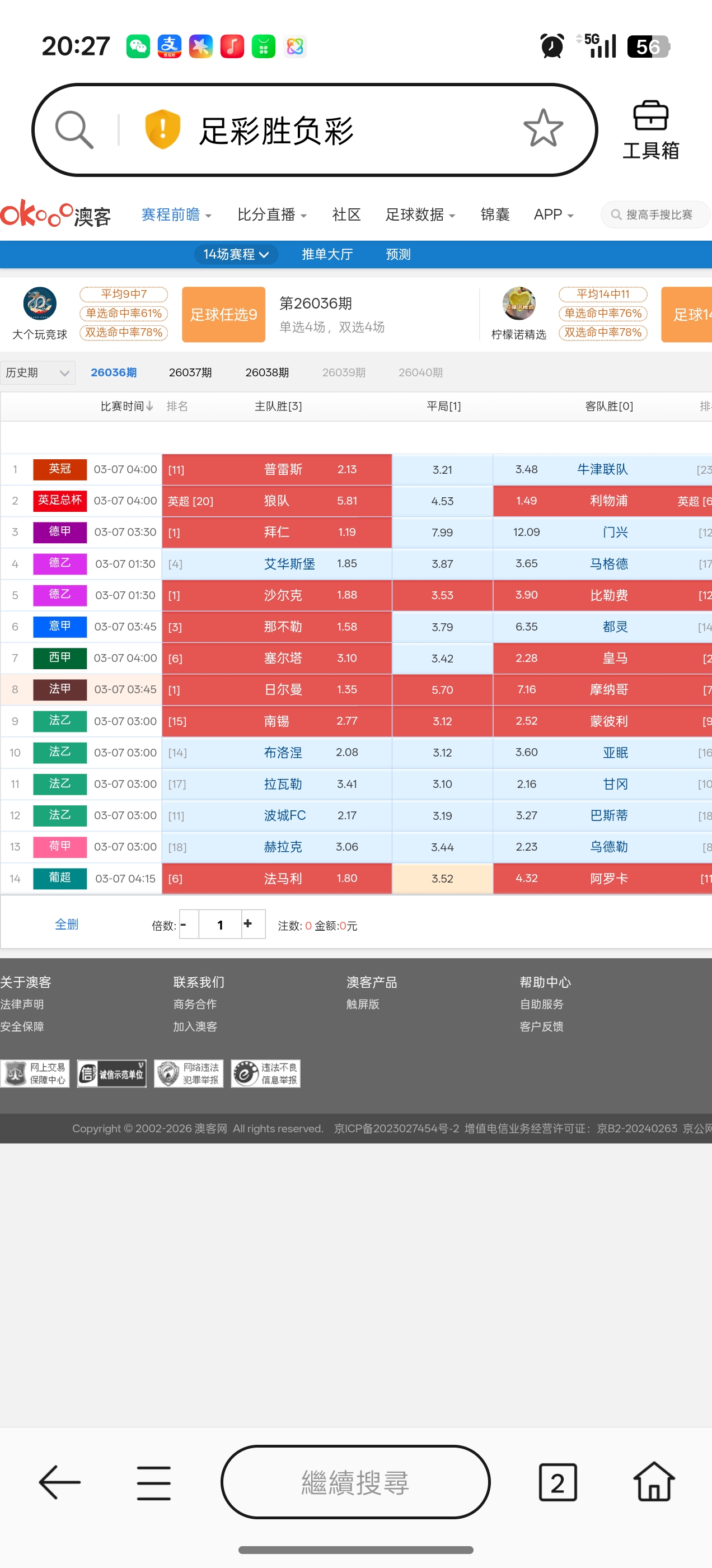Image resolution: width=712 pixels, height=1568 pixels.
Task: Tap the yellow security shield icon
Action: point(162,130)
